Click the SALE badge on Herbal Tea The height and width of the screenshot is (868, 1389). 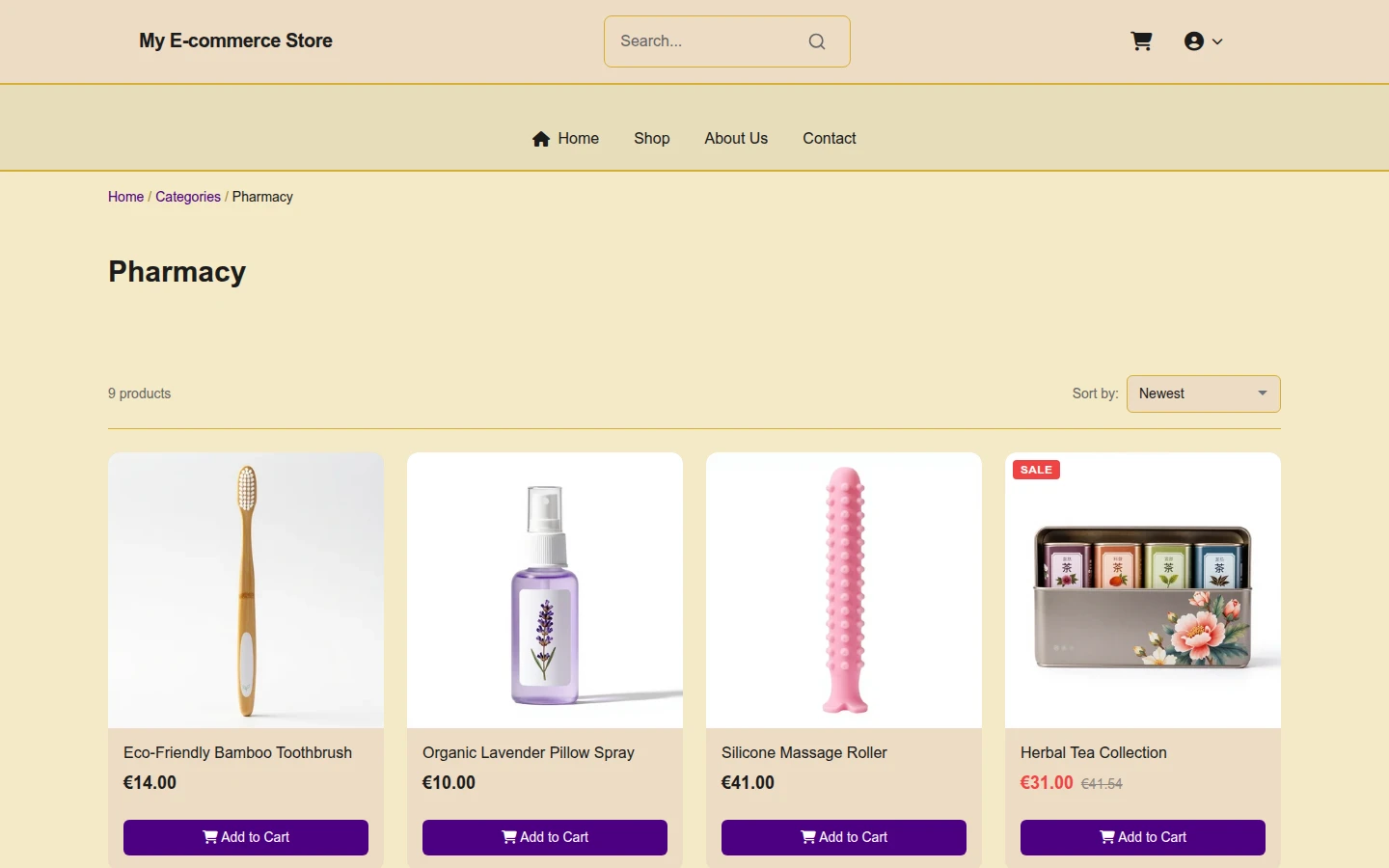point(1036,470)
